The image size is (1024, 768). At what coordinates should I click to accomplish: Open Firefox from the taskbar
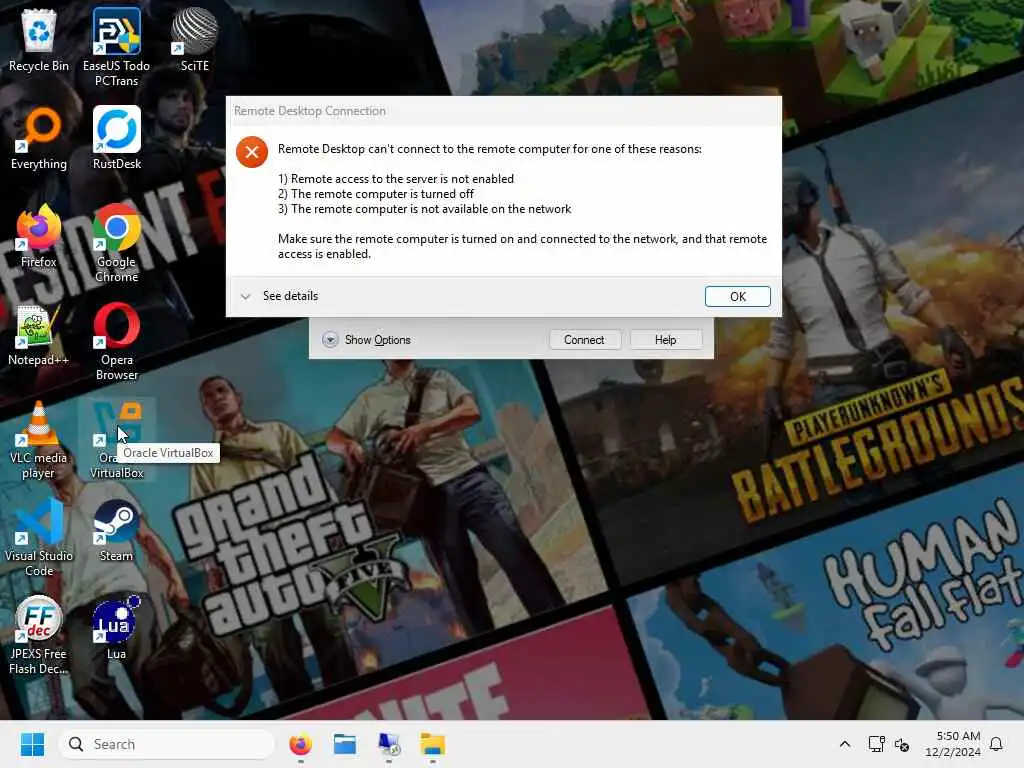pyautogui.click(x=300, y=744)
